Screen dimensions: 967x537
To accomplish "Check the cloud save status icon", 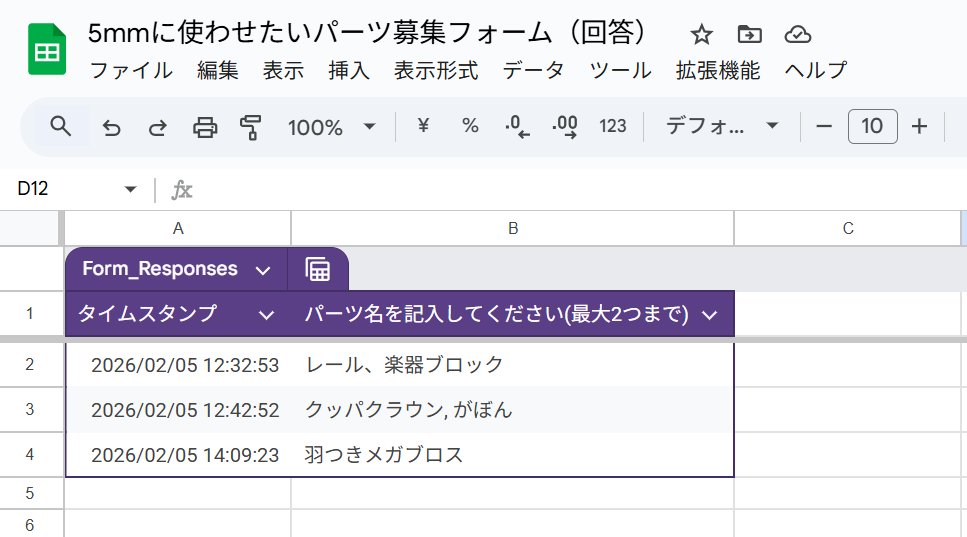I will pyautogui.click(x=797, y=34).
